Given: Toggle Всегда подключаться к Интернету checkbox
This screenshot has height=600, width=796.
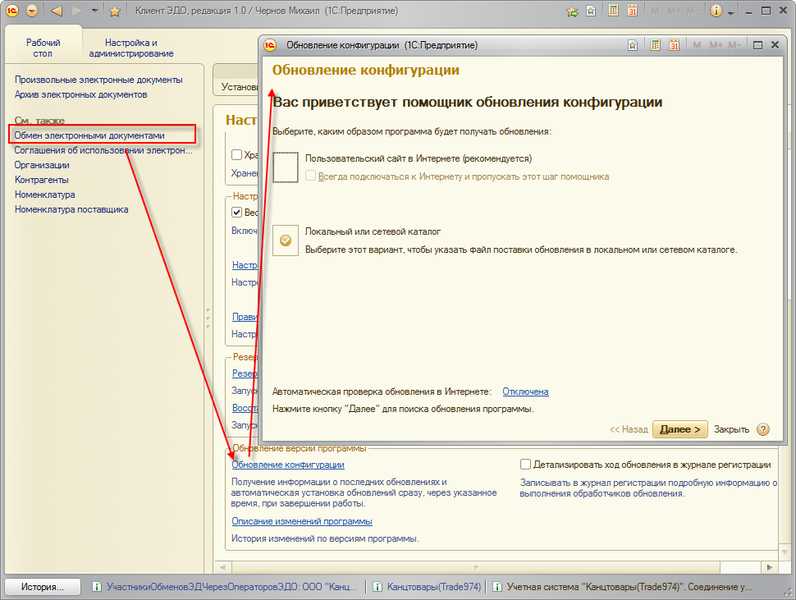Looking at the screenshot, I should pos(311,176).
